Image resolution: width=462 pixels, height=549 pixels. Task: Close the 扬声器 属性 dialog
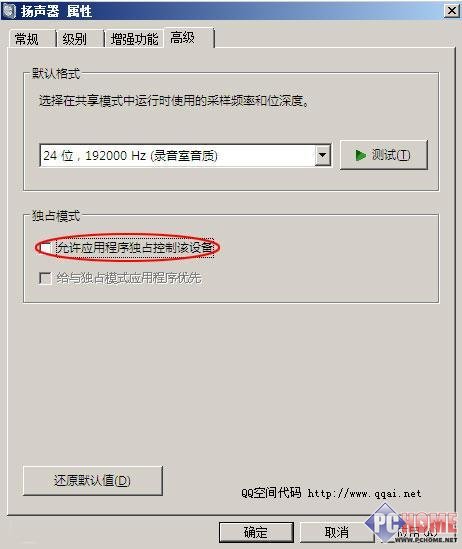point(451,11)
